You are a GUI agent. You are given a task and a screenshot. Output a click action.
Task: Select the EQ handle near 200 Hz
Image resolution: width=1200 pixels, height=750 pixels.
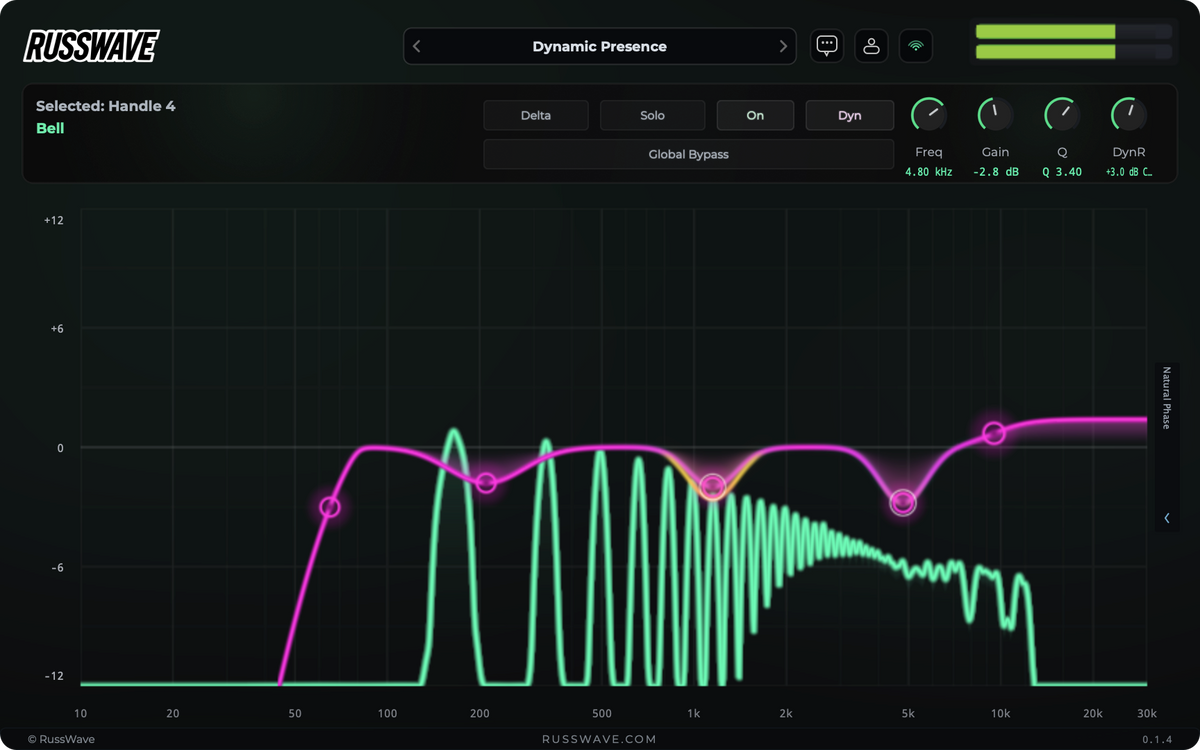pos(486,483)
